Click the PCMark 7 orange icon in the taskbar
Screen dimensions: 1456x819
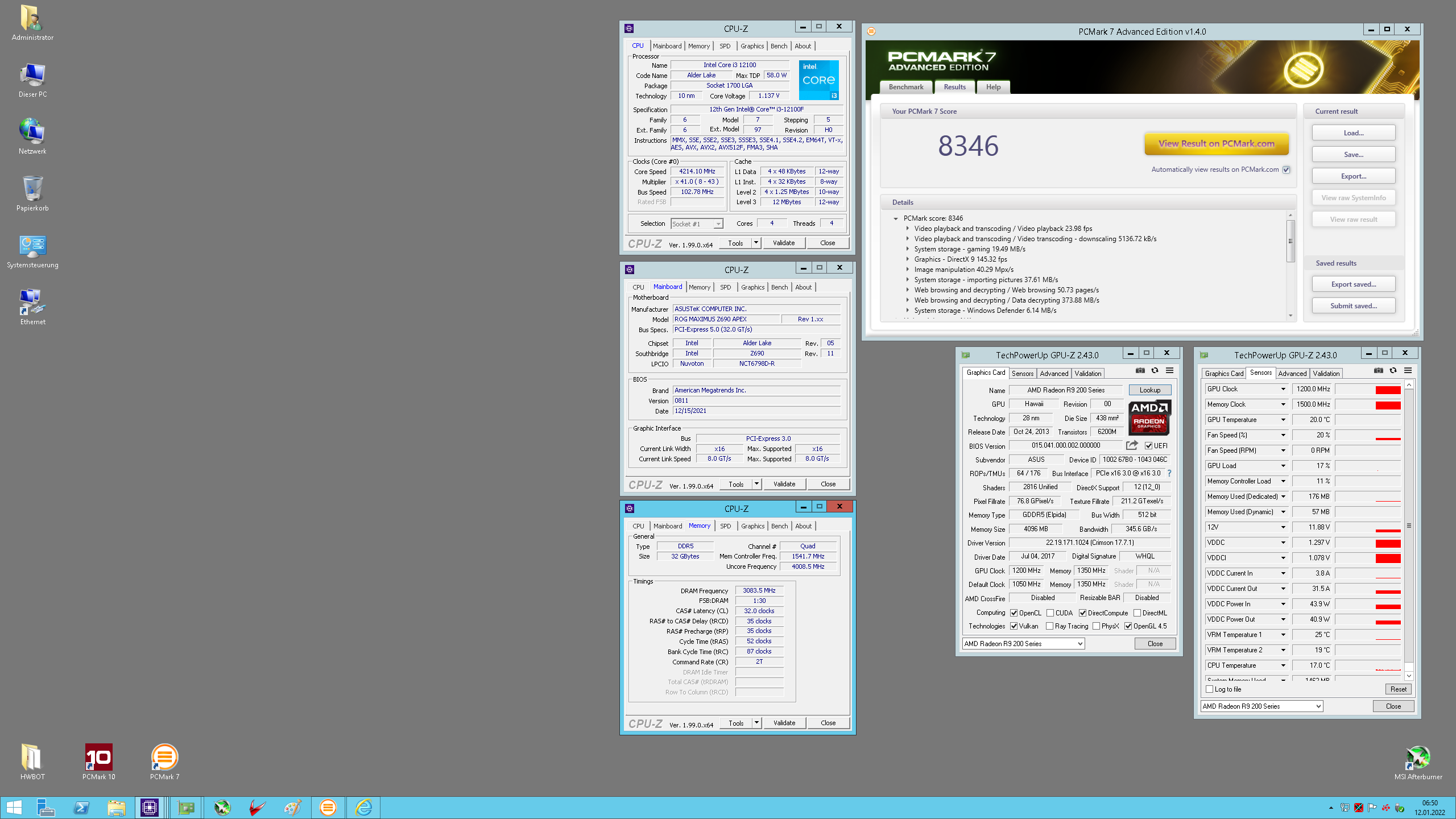coord(328,807)
